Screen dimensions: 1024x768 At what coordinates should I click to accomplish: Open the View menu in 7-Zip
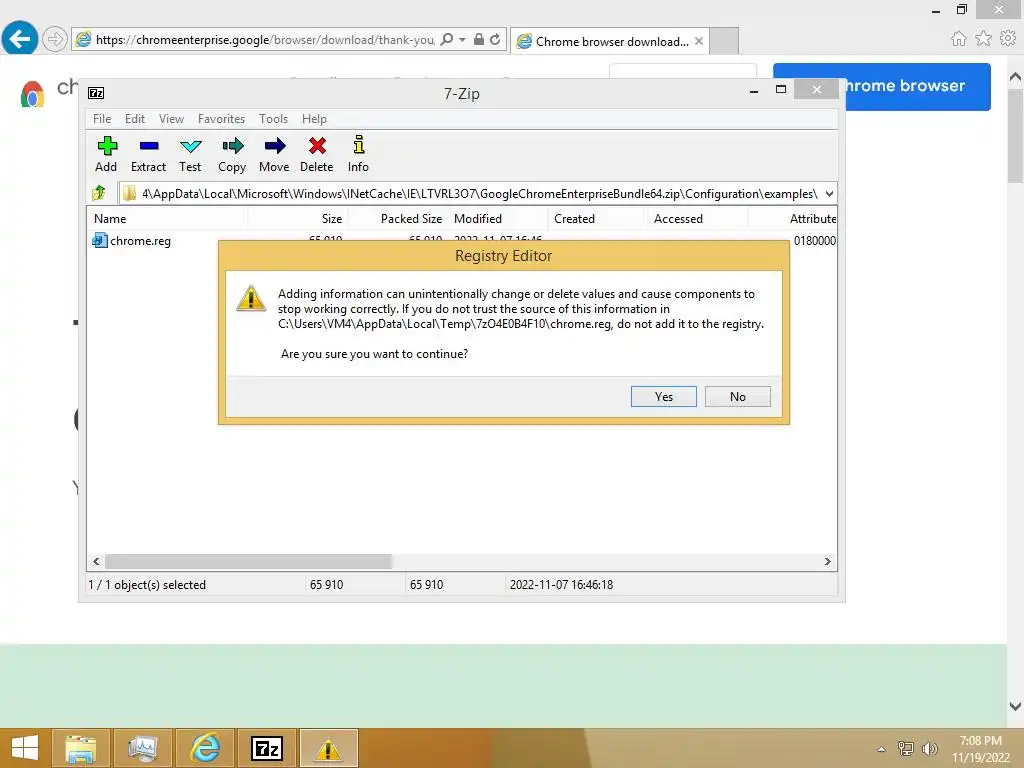[172, 119]
